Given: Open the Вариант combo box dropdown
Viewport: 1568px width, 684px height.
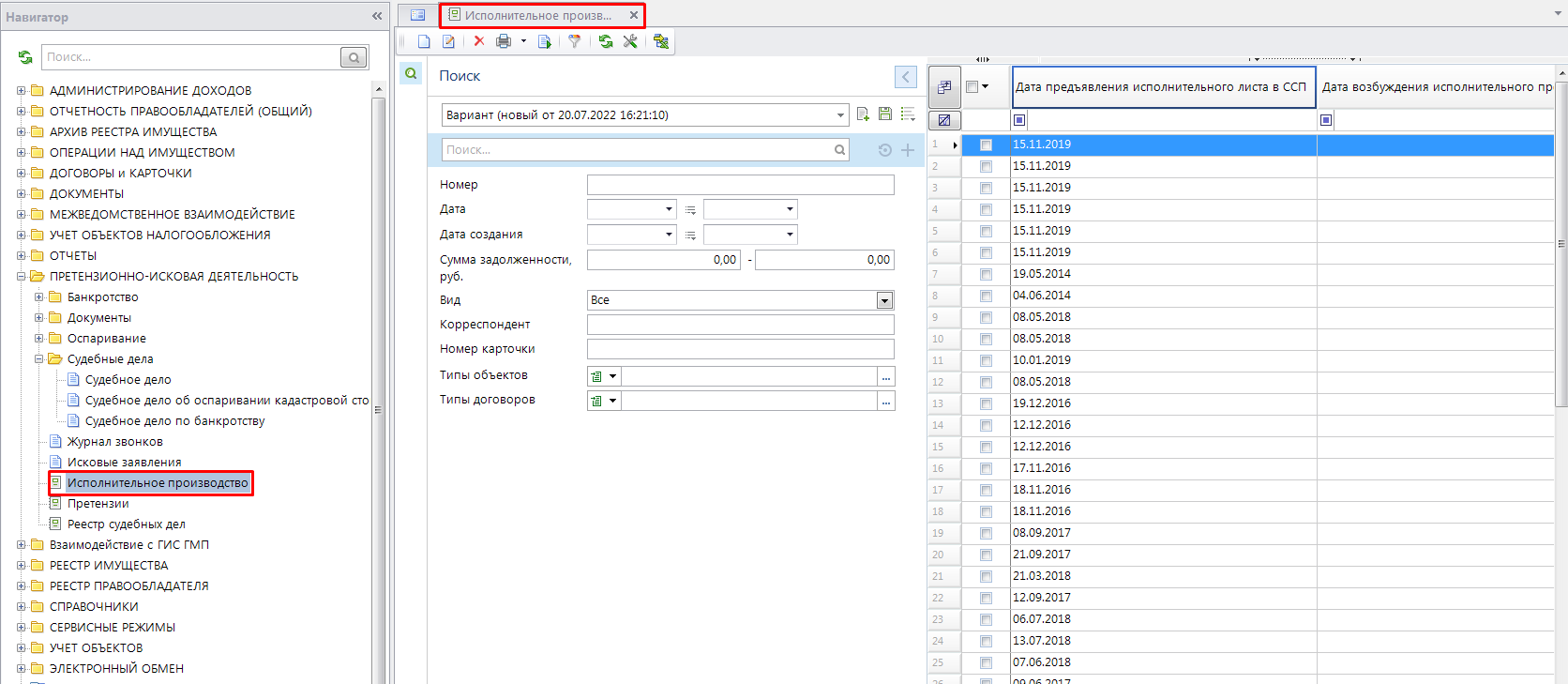Looking at the screenshot, I should [840, 115].
